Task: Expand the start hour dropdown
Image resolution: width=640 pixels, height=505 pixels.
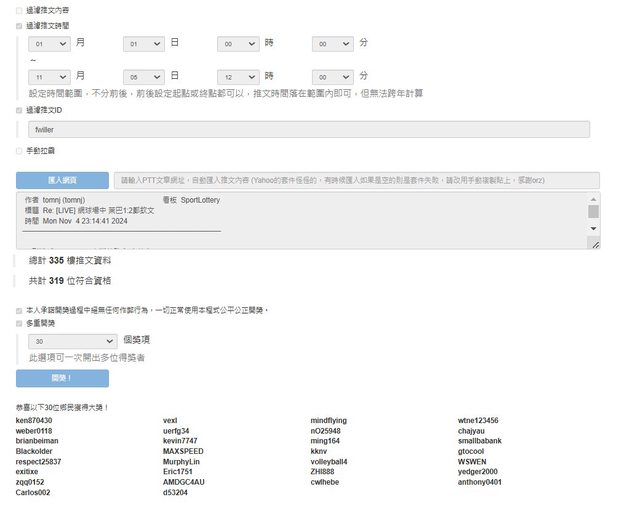Action: [x=238, y=45]
